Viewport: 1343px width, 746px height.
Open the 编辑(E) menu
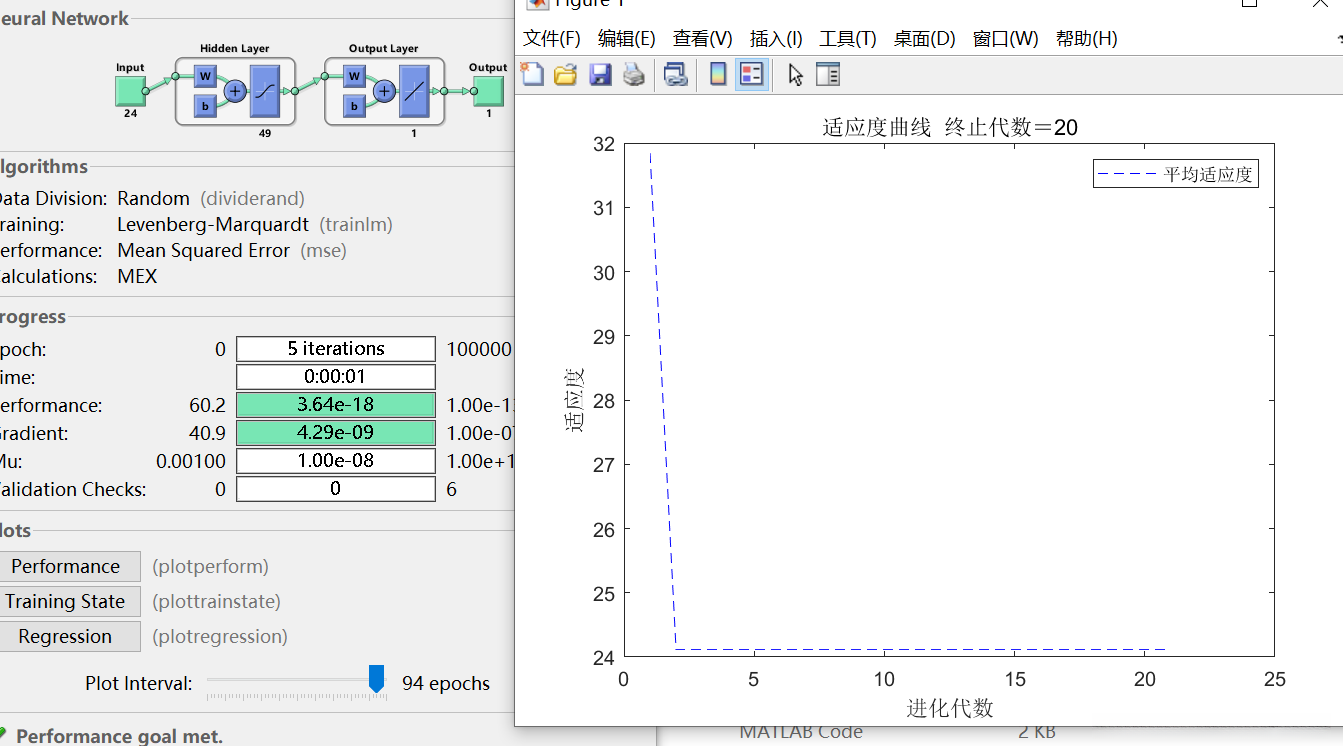click(x=627, y=39)
